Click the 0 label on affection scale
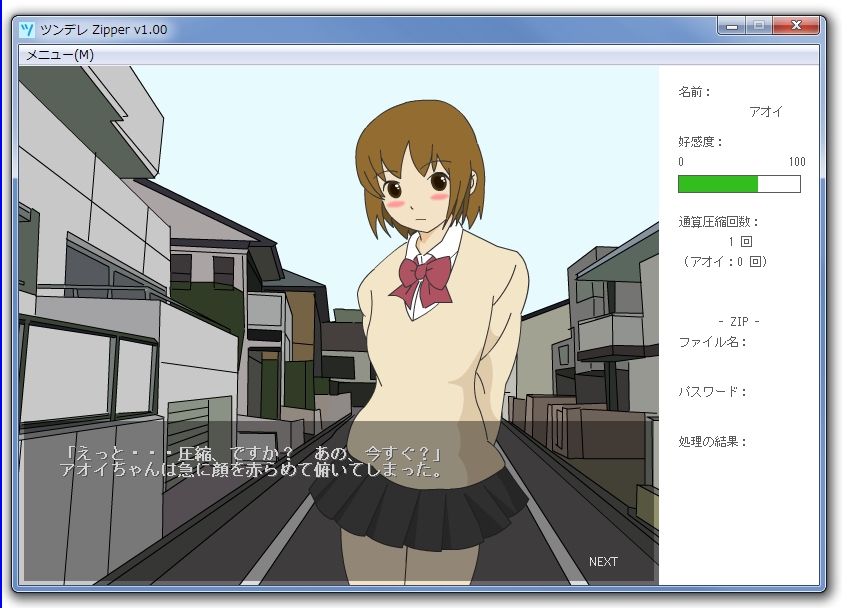Image resolution: width=842 pixels, height=608 pixels. (x=681, y=163)
